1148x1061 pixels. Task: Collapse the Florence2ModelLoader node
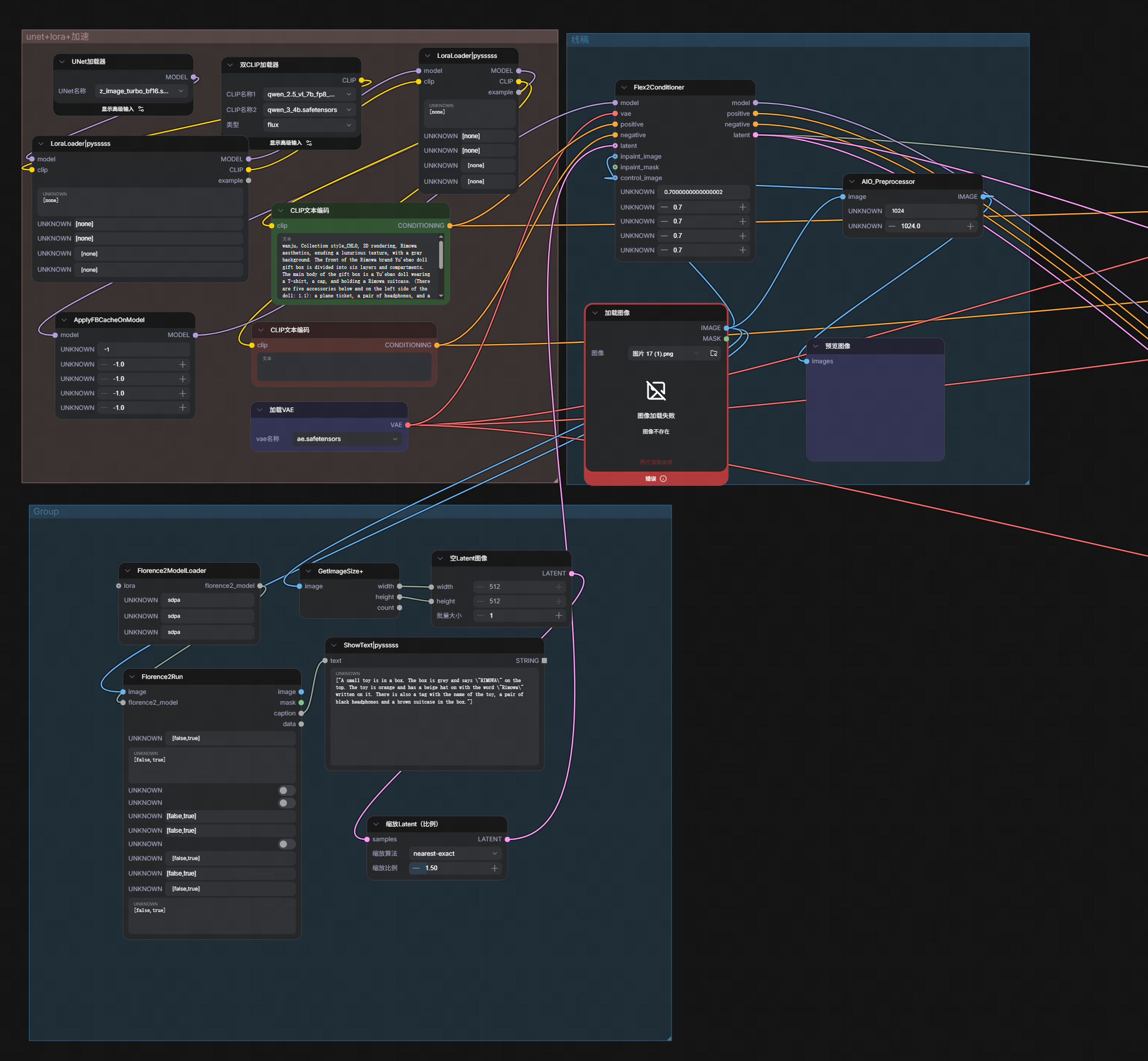click(128, 571)
